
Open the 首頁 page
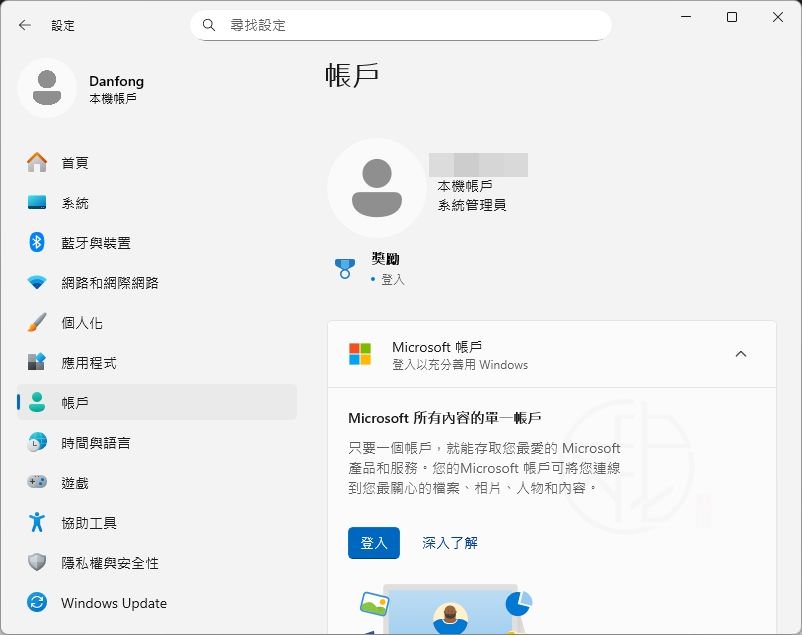click(x=157, y=163)
